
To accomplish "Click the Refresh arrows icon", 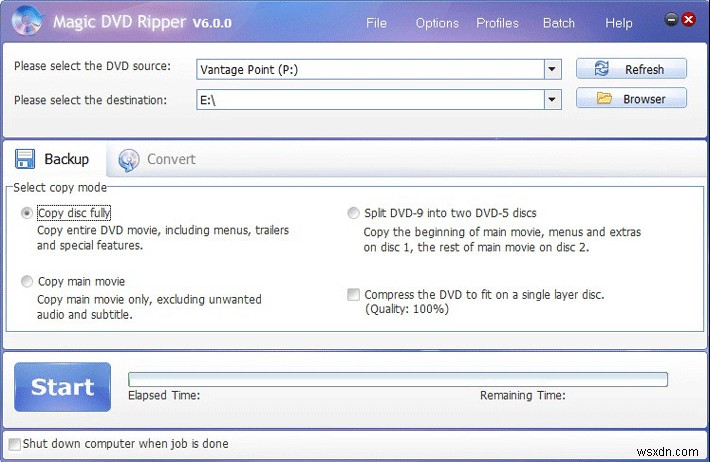I will (x=601, y=69).
